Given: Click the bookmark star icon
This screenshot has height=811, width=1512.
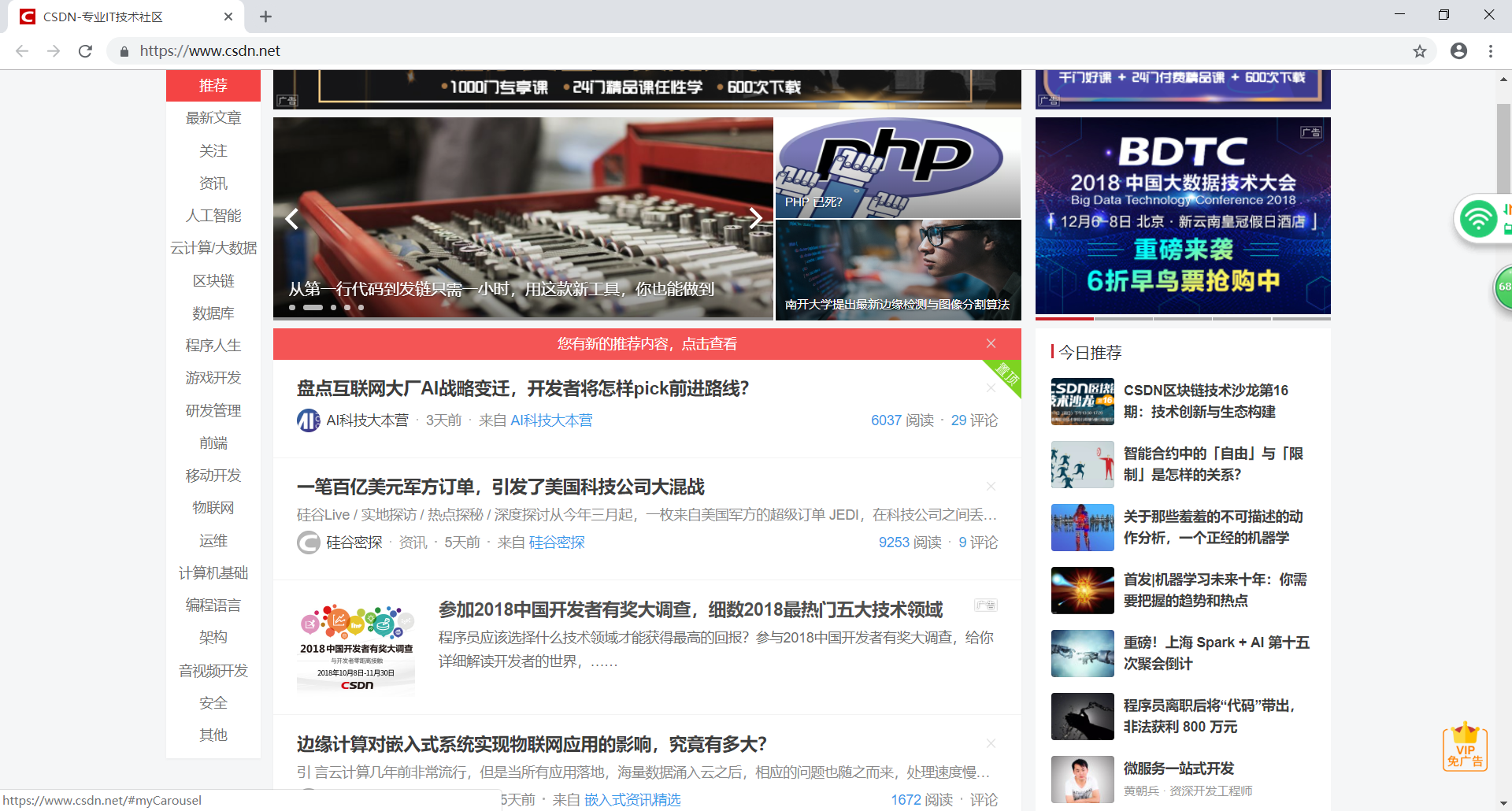Looking at the screenshot, I should click(1420, 50).
